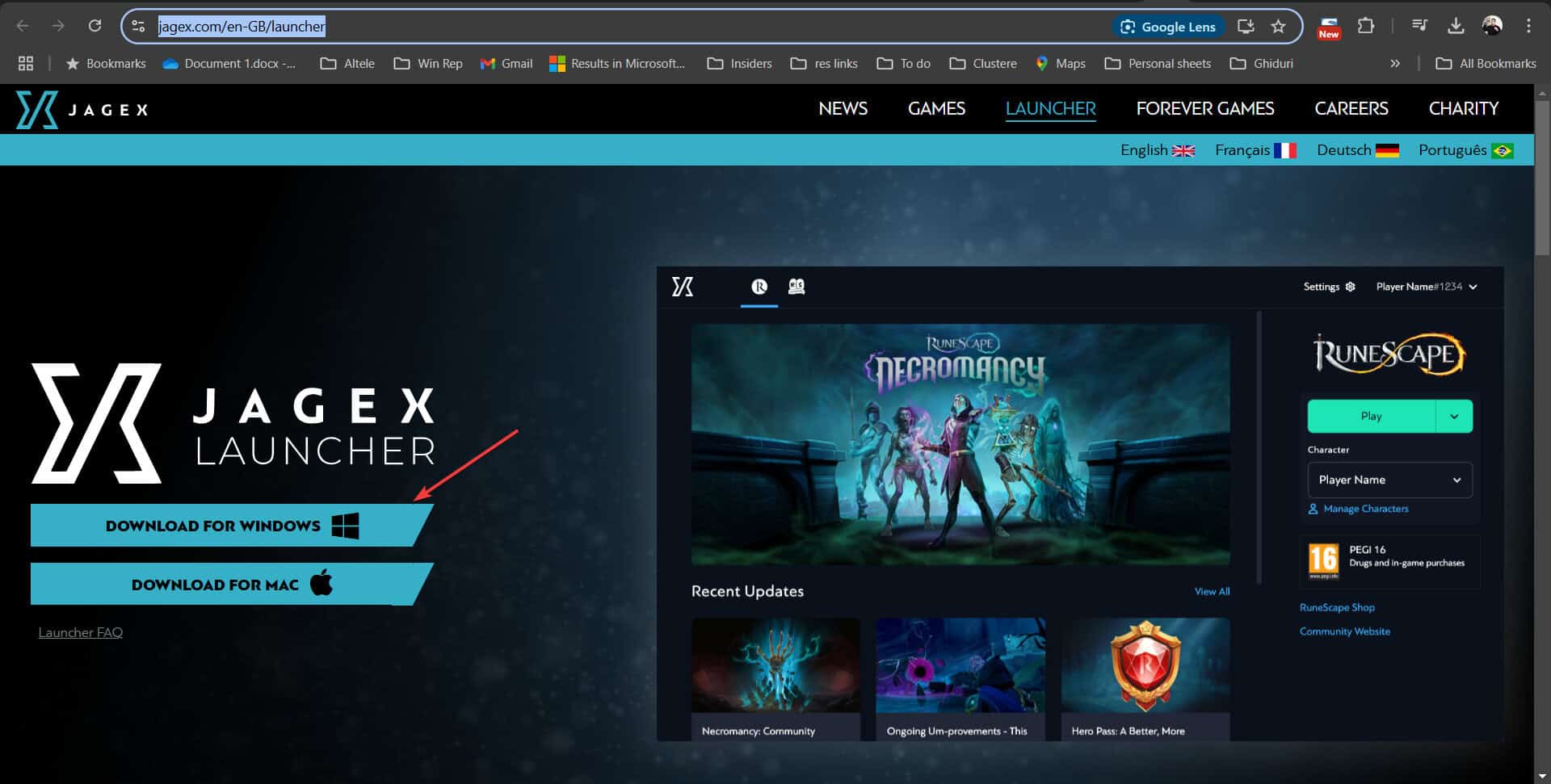The width and height of the screenshot is (1551, 784).
Task: Open the Personal sheets bookmark folder
Action: 1158,63
